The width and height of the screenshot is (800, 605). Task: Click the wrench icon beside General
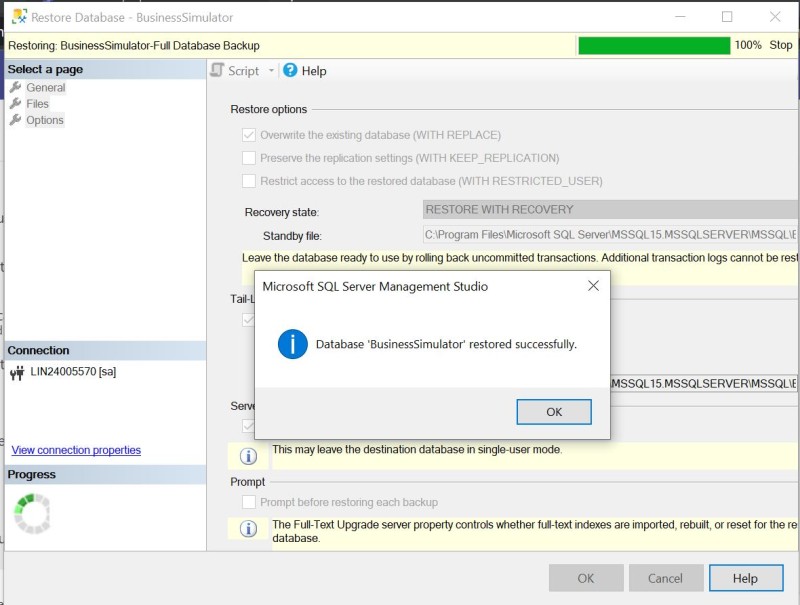16,87
